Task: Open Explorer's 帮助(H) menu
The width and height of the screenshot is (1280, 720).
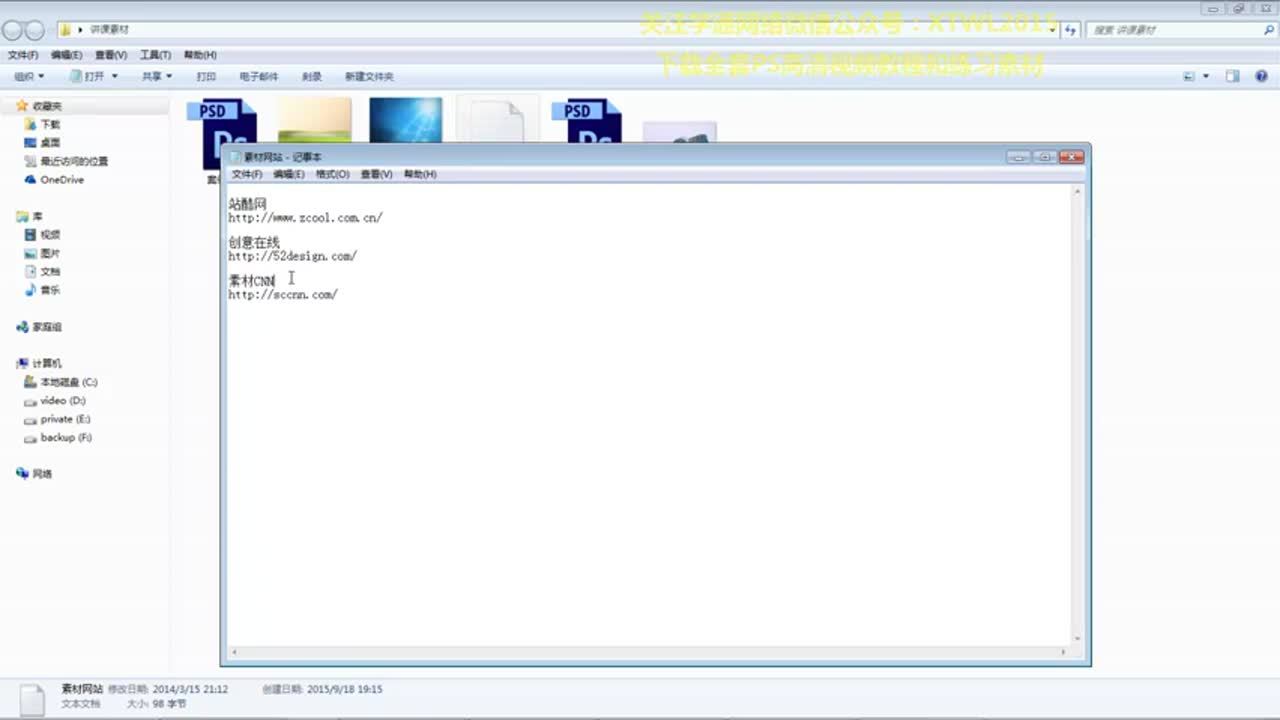Action: (x=200, y=55)
